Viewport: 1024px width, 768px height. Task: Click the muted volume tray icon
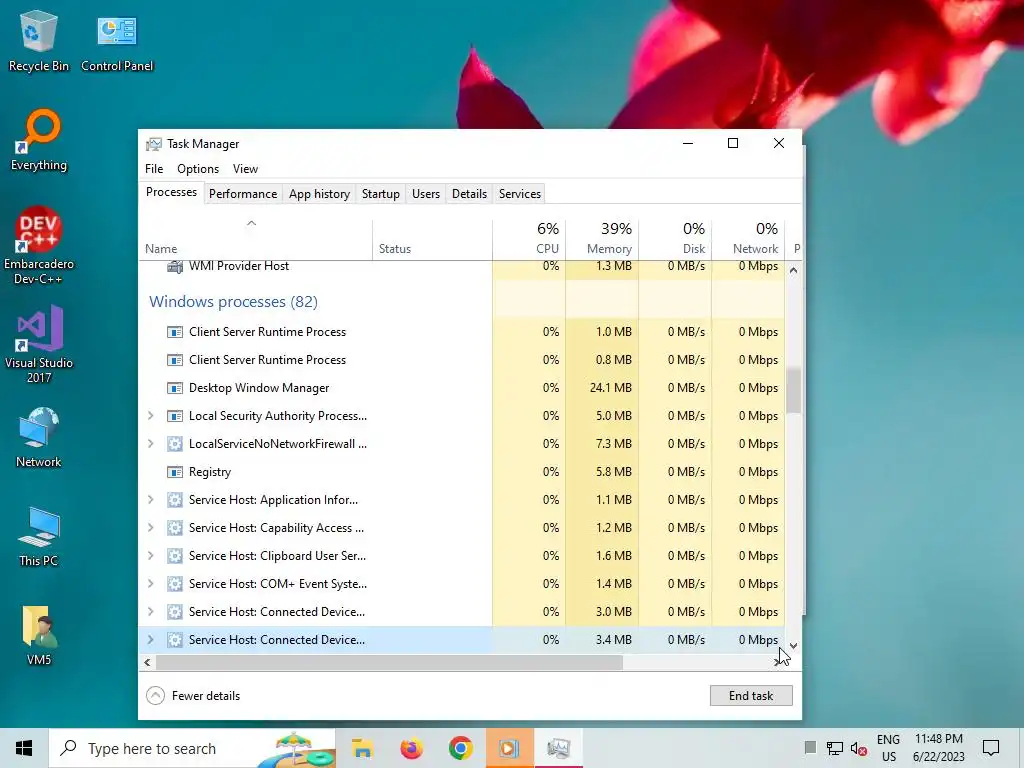pyautogui.click(x=858, y=748)
